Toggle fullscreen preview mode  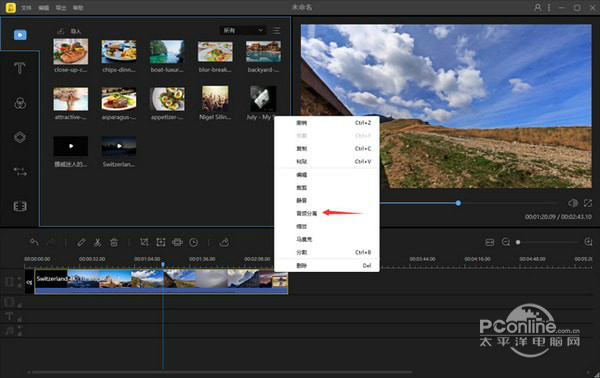(588, 203)
